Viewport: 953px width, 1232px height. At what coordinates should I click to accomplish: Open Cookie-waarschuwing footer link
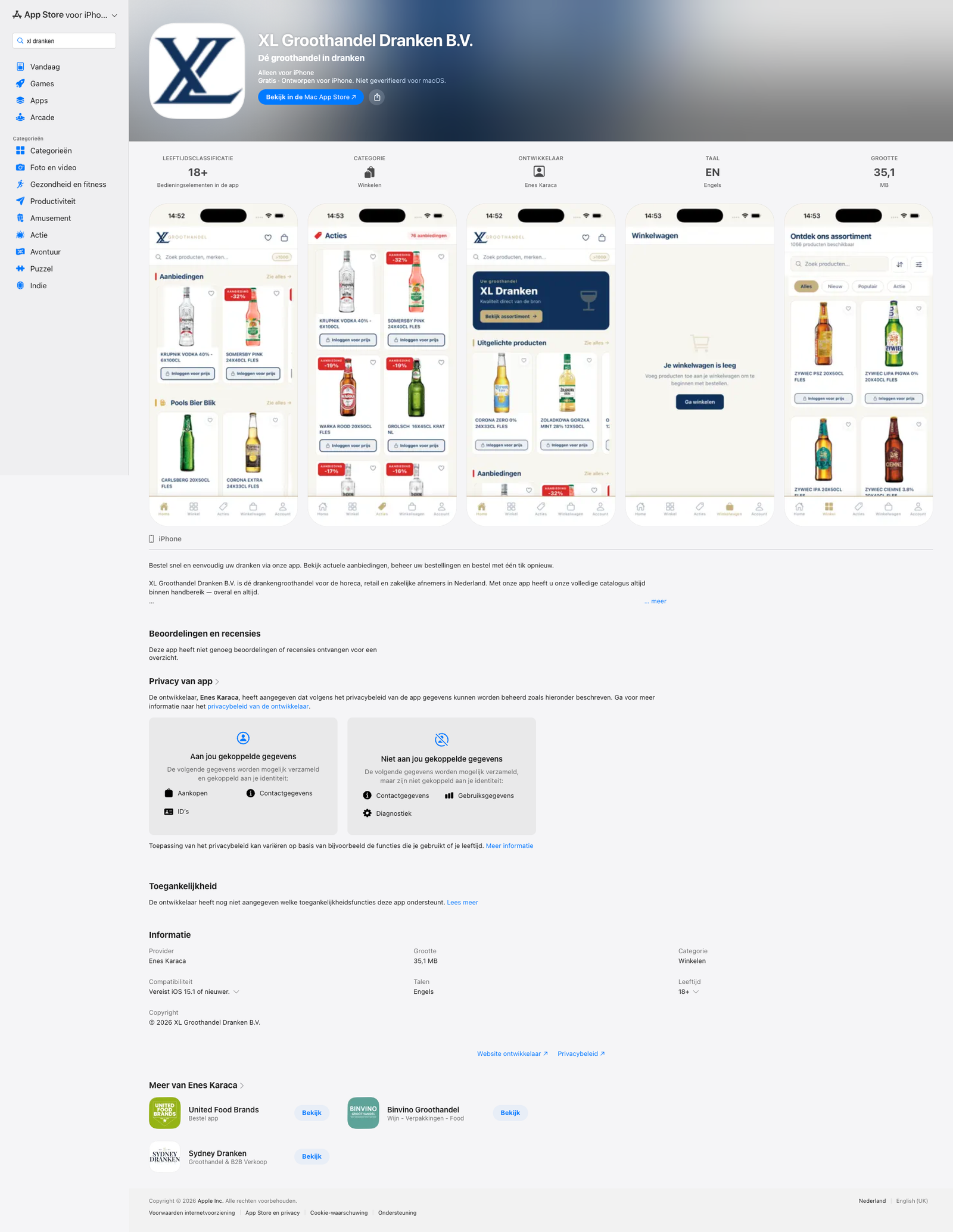click(339, 1212)
